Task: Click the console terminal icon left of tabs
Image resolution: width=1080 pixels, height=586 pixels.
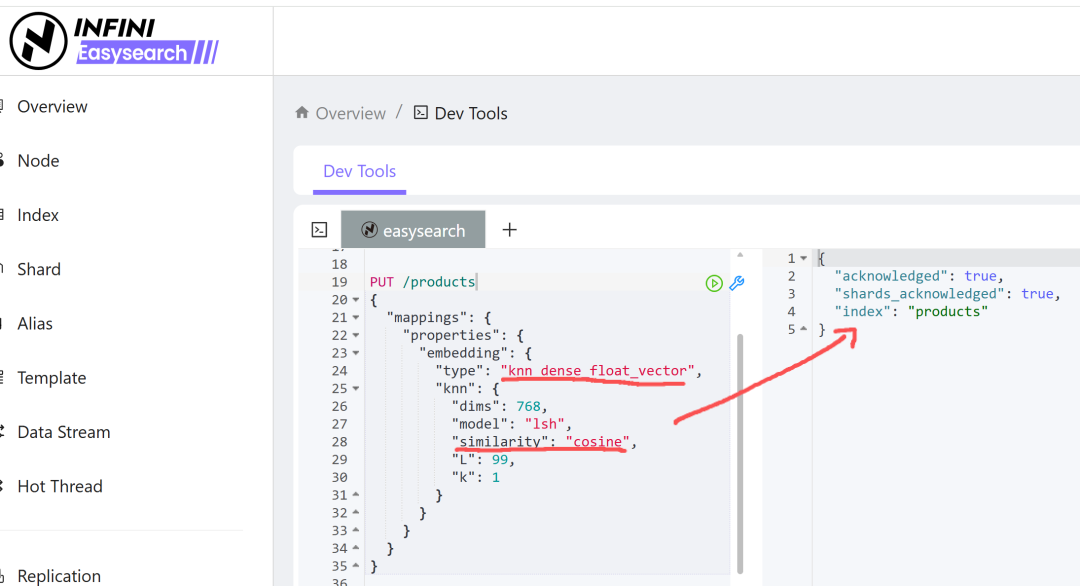Action: tap(319, 230)
